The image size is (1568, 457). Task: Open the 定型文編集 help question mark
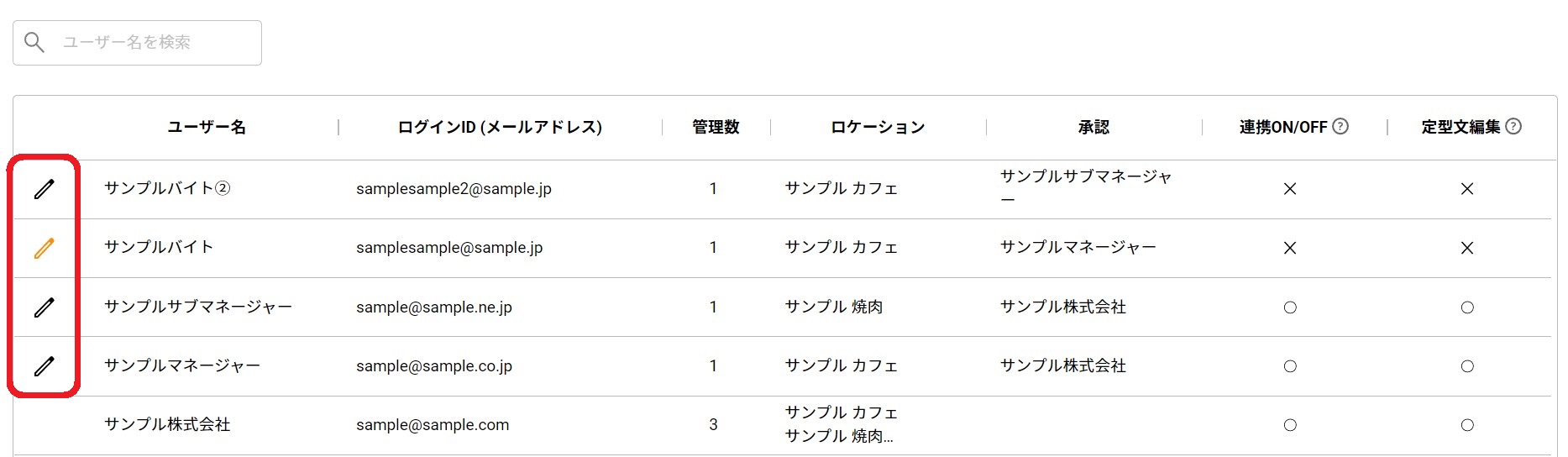[x=1513, y=127]
